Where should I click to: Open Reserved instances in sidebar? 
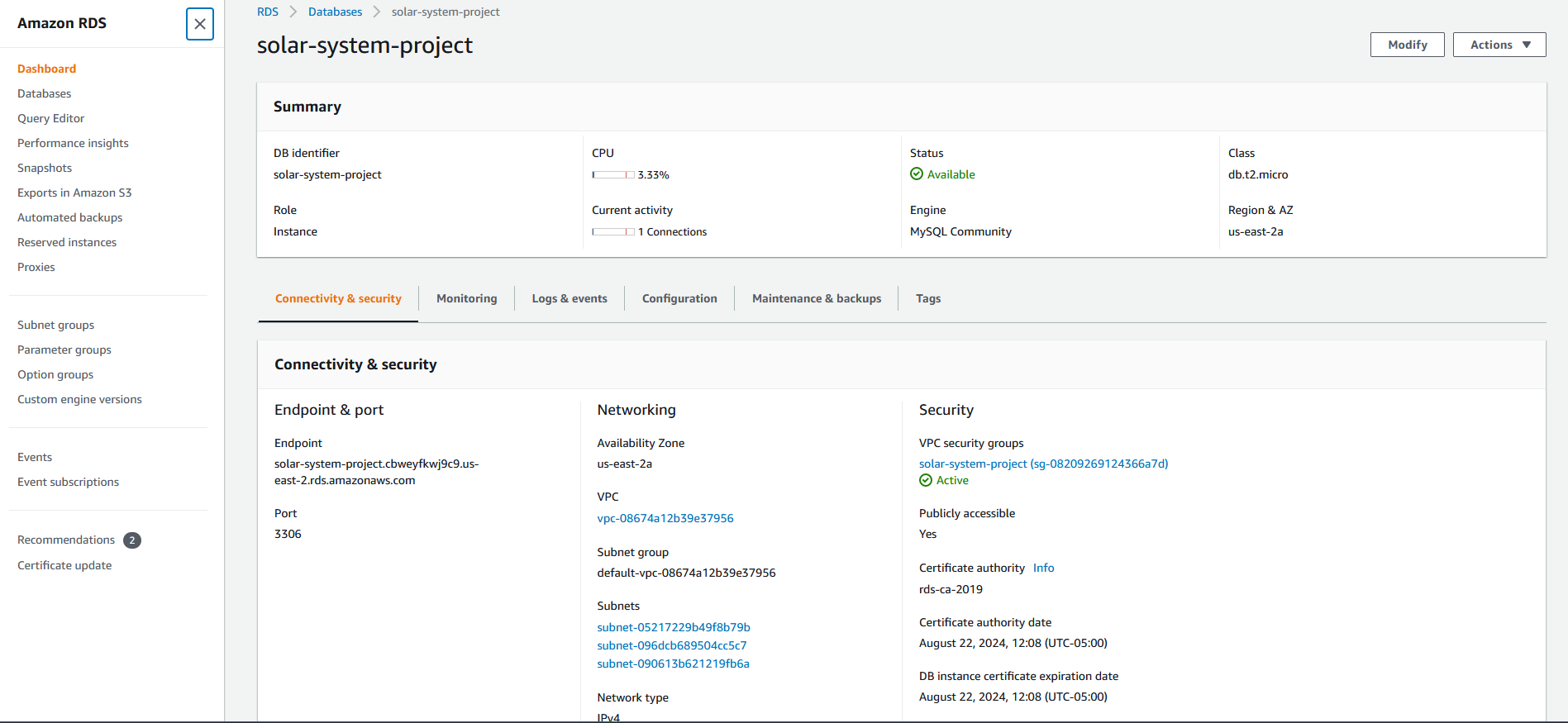pyautogui.click(x=67, y=242)
